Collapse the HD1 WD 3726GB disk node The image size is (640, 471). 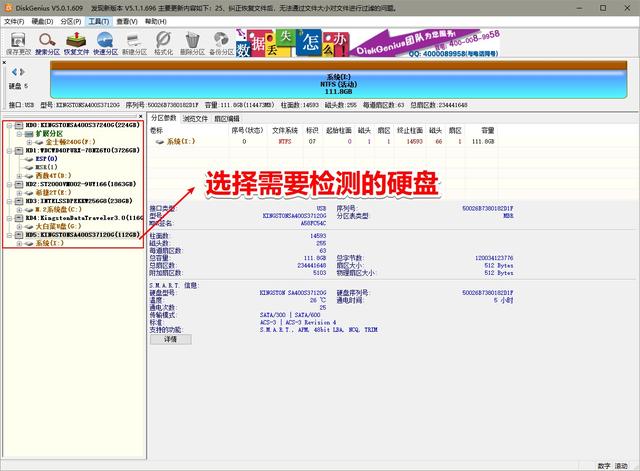pos(9,151)
